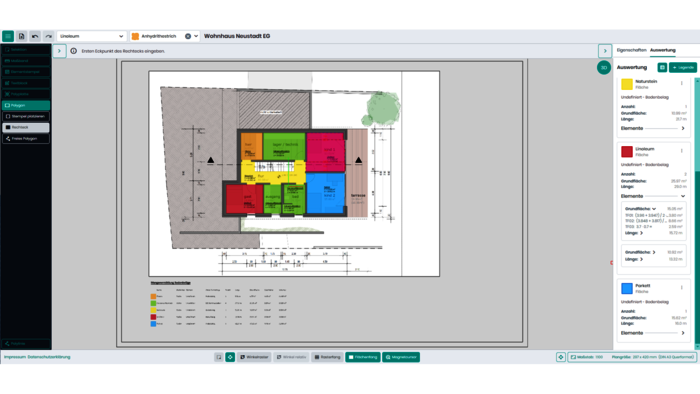Expand Elemente under the Naturstein card
Viewport: 700px width, 394px height.
coord(653,129)
